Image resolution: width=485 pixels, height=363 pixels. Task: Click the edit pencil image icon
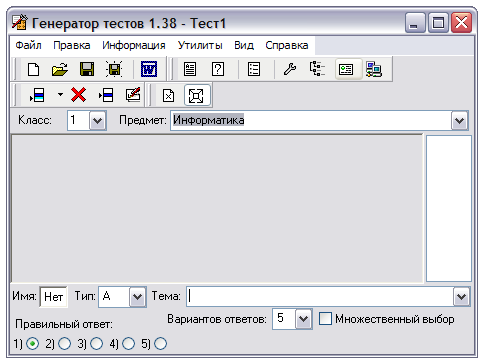pyautogui.click(x=133, y=95)
